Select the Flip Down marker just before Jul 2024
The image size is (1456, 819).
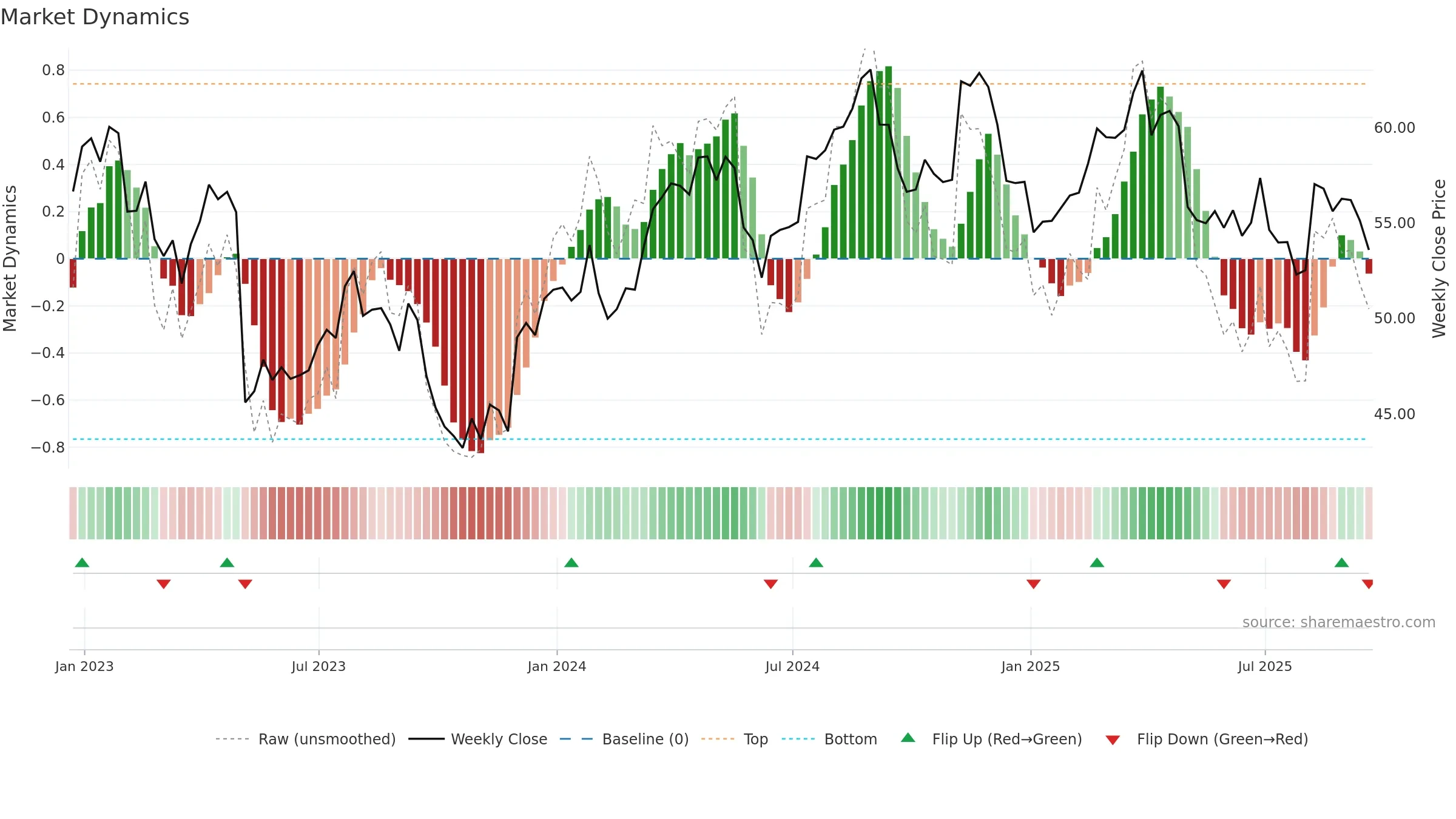click(770, 584)
